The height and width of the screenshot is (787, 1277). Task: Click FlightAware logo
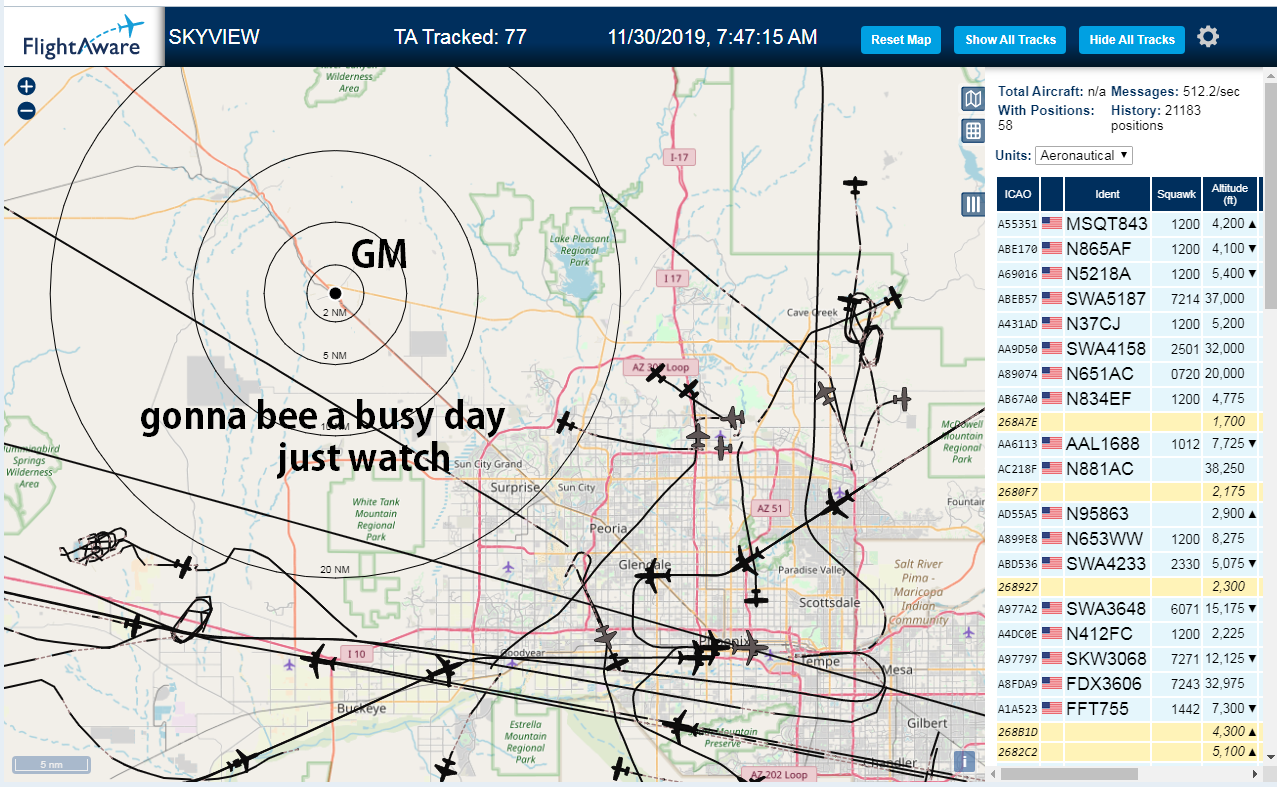[x=82, y=37]
